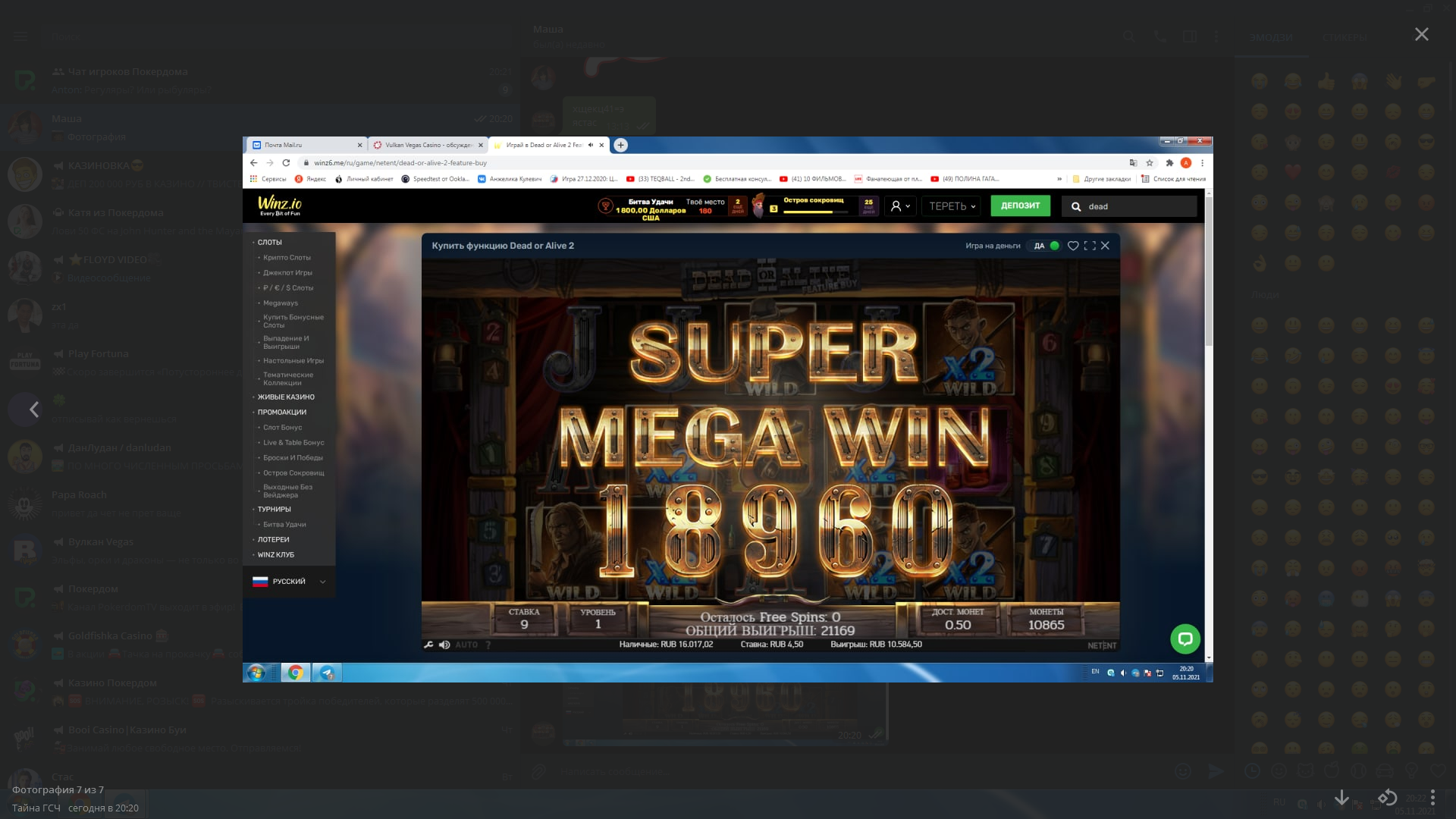Click the search field containing 'dead'
The height and width of the screenshot is (819, 1456).
click(x=1129, y=206)
